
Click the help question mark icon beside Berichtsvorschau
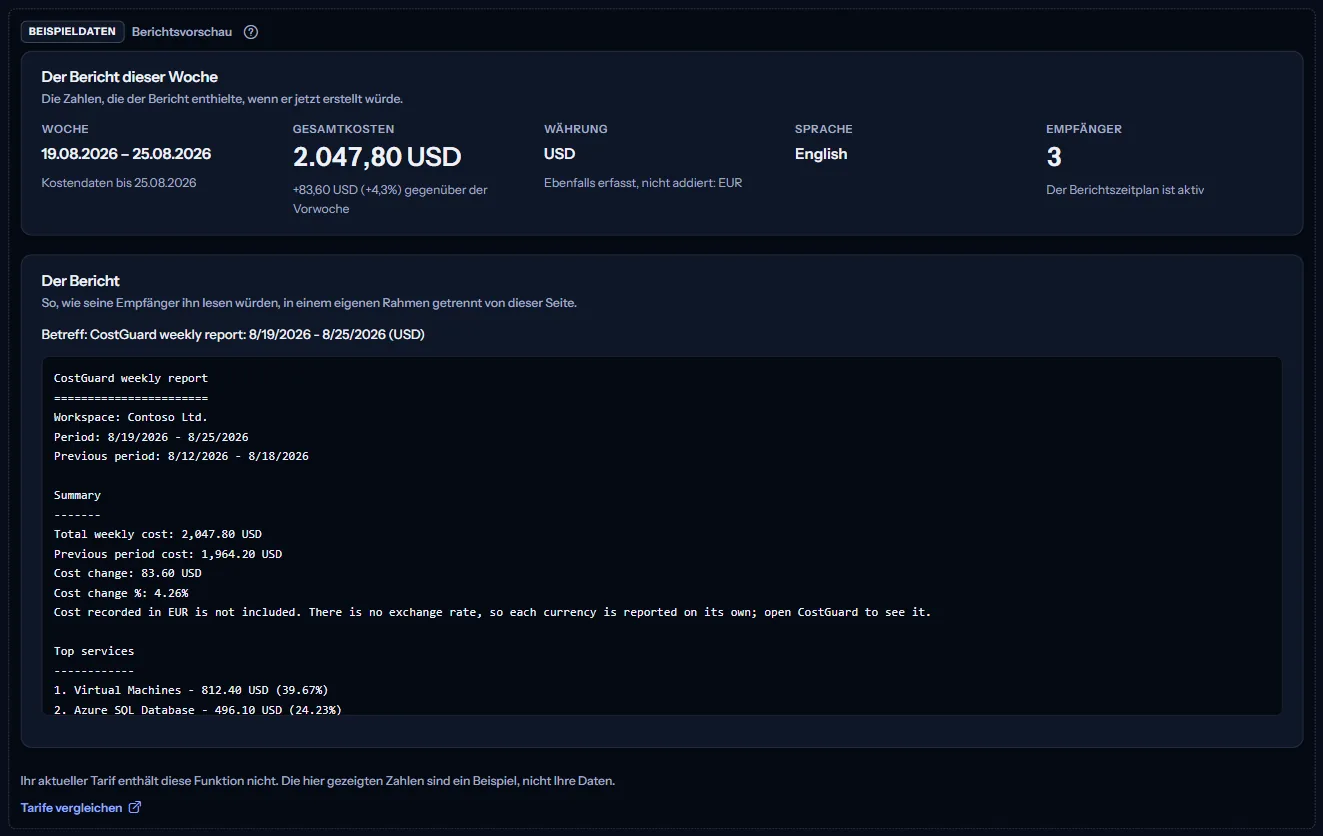tap(251, 32)
